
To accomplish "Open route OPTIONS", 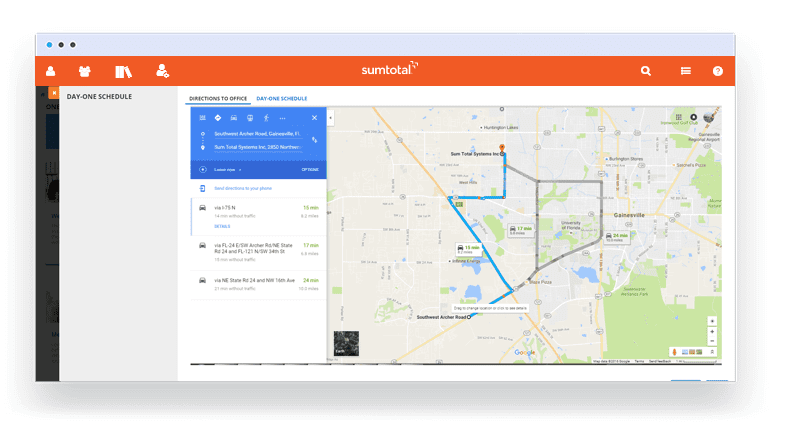I will [310, 170].
